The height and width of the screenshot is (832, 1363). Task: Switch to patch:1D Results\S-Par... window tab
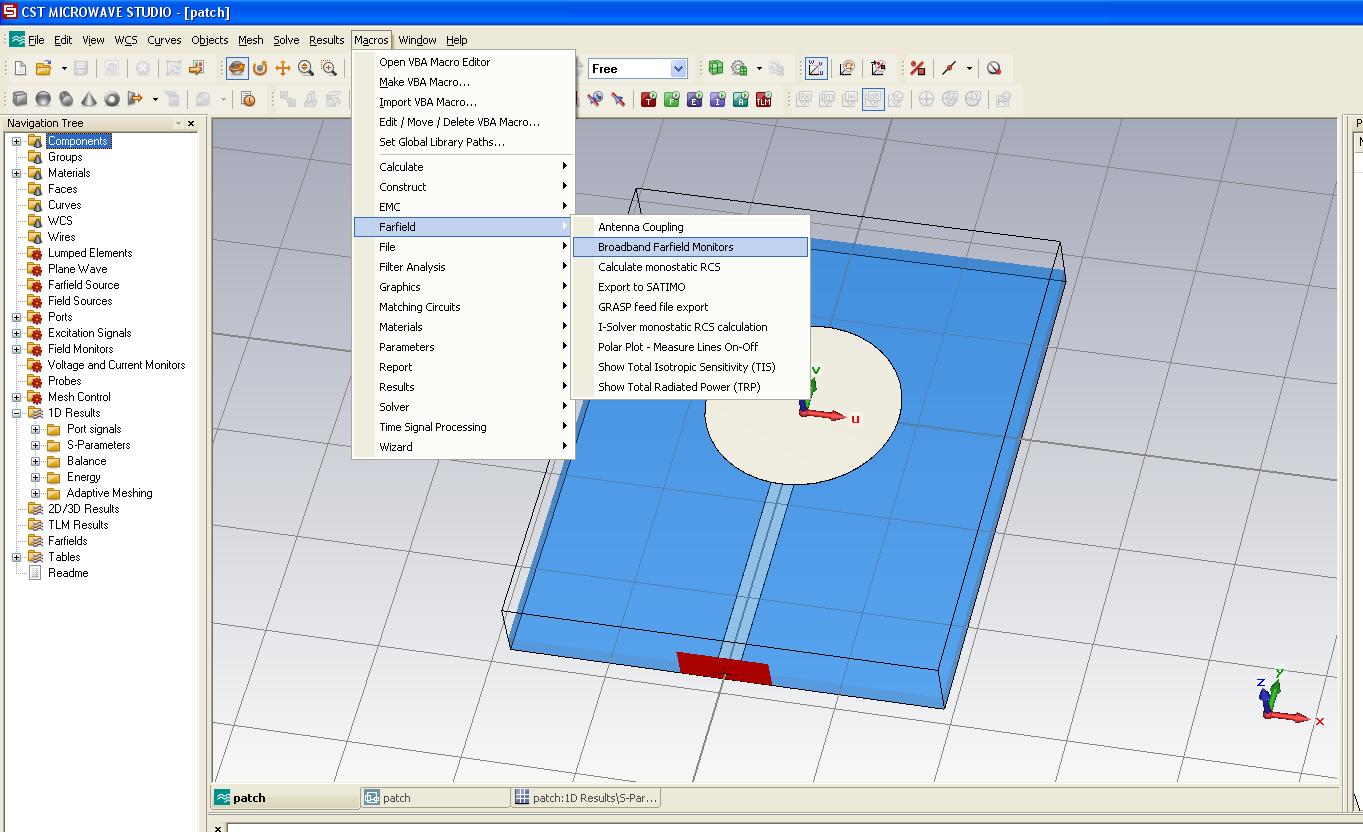point(586,798)
